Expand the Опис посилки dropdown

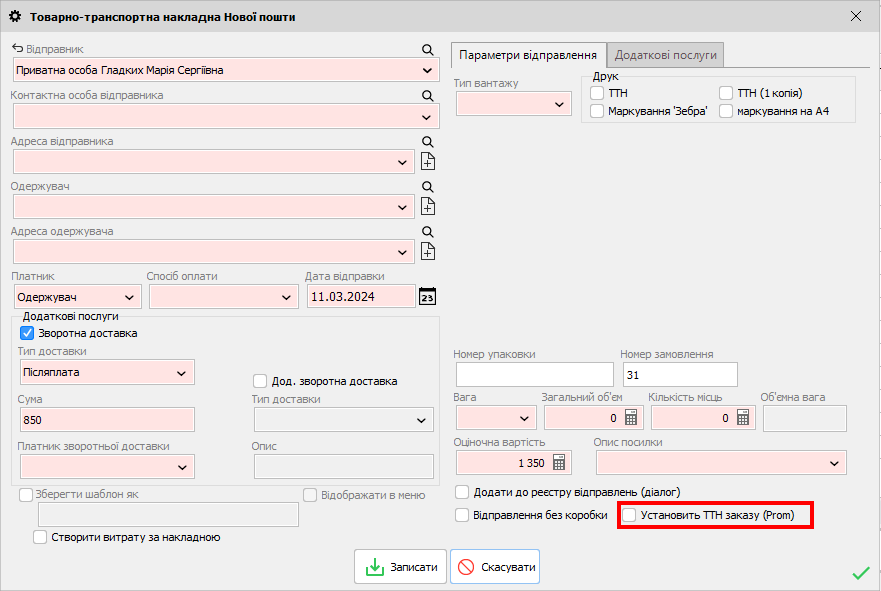(x=721, y=462)
